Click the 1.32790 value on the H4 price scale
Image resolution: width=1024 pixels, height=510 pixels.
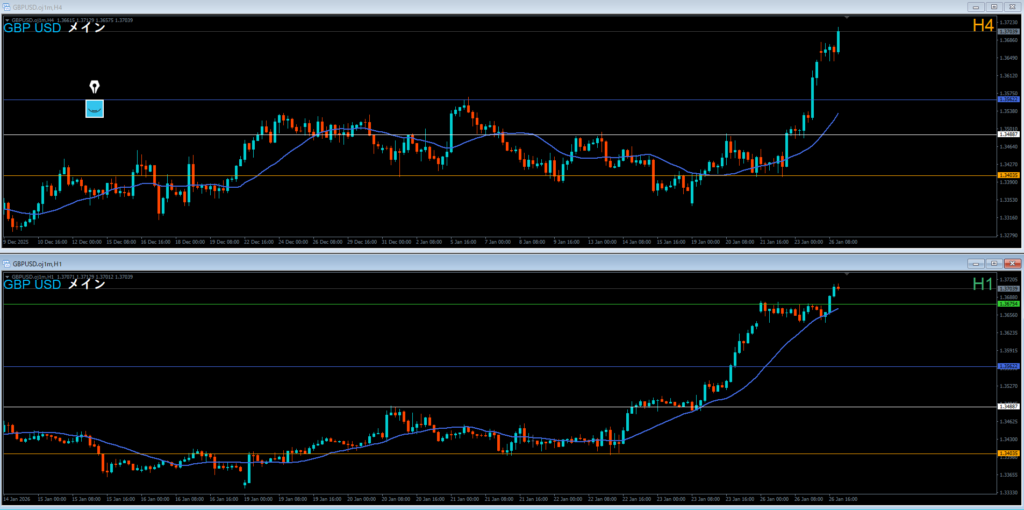click(1010, 235)
